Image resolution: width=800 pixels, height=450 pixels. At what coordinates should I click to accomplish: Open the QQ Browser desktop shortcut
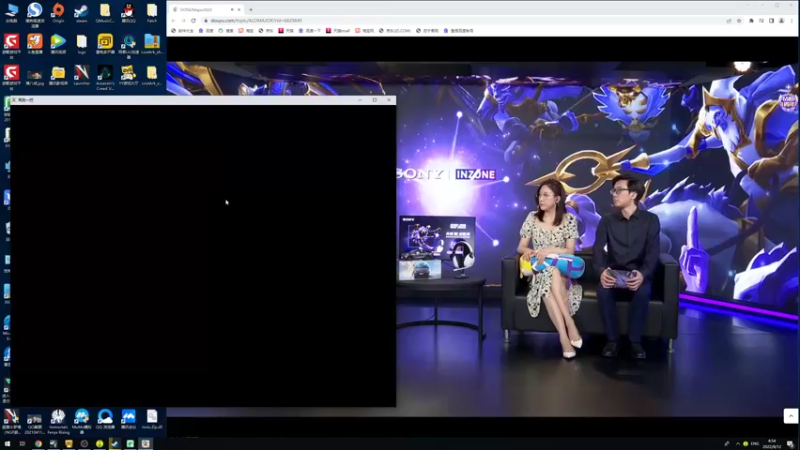105,419
